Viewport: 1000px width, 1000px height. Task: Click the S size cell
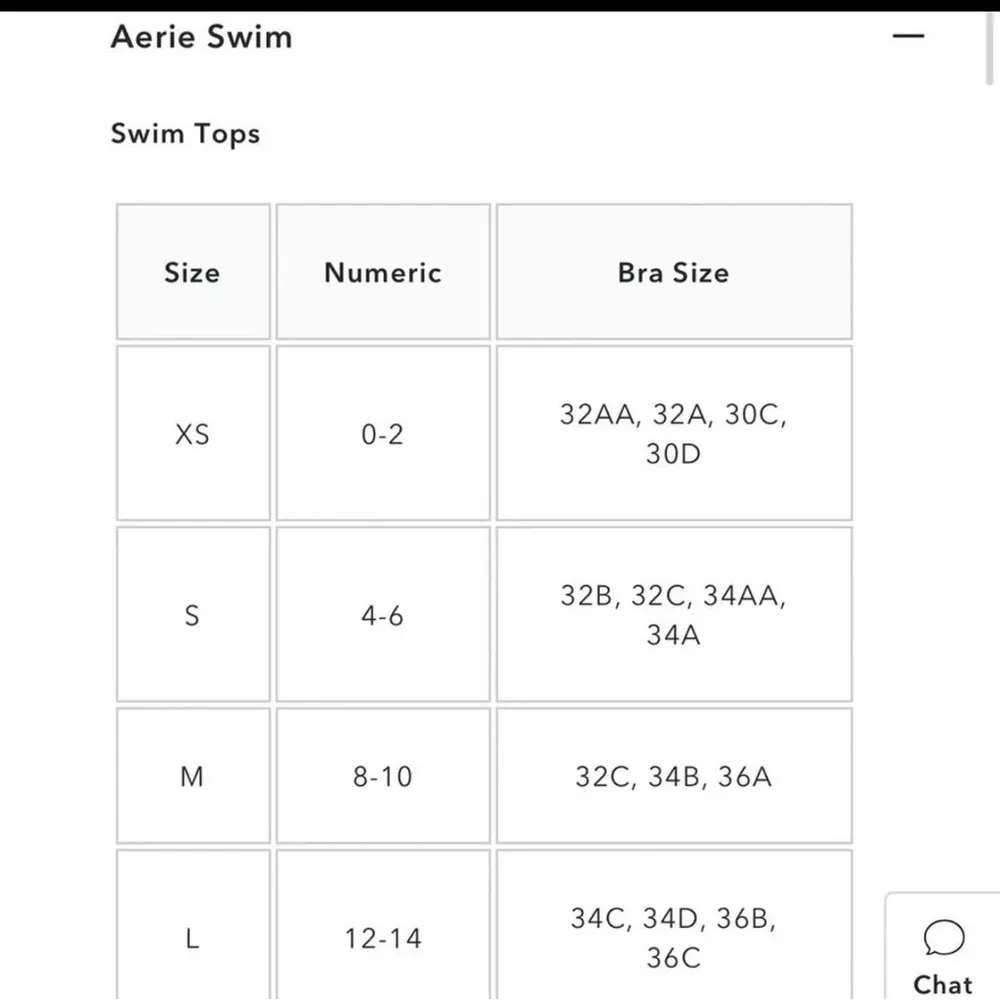coord(193,615)
